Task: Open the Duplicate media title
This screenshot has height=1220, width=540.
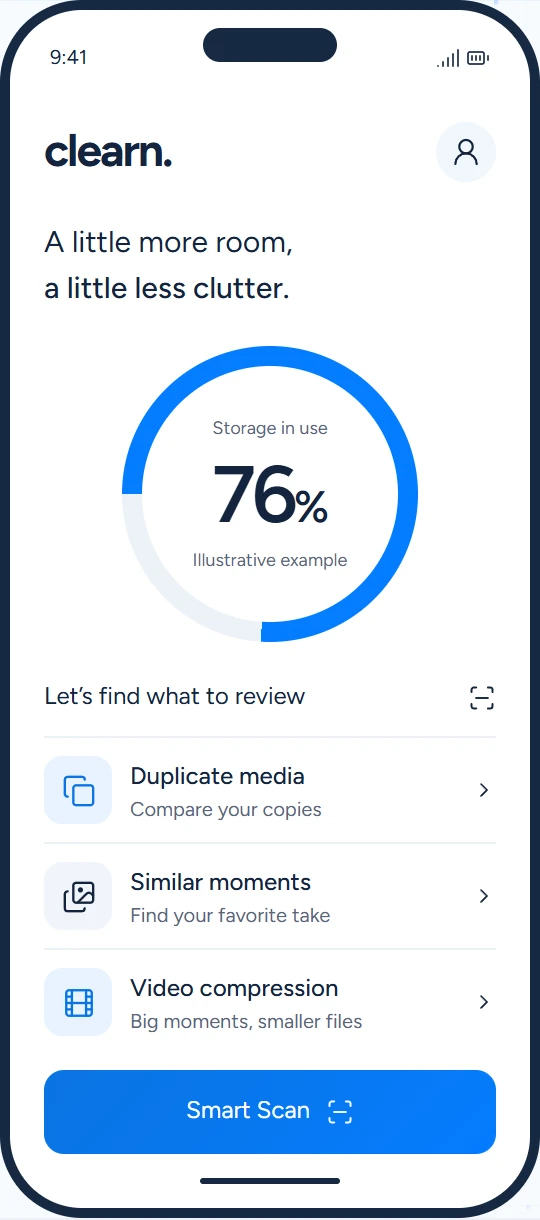Action: tap(217, 776)
